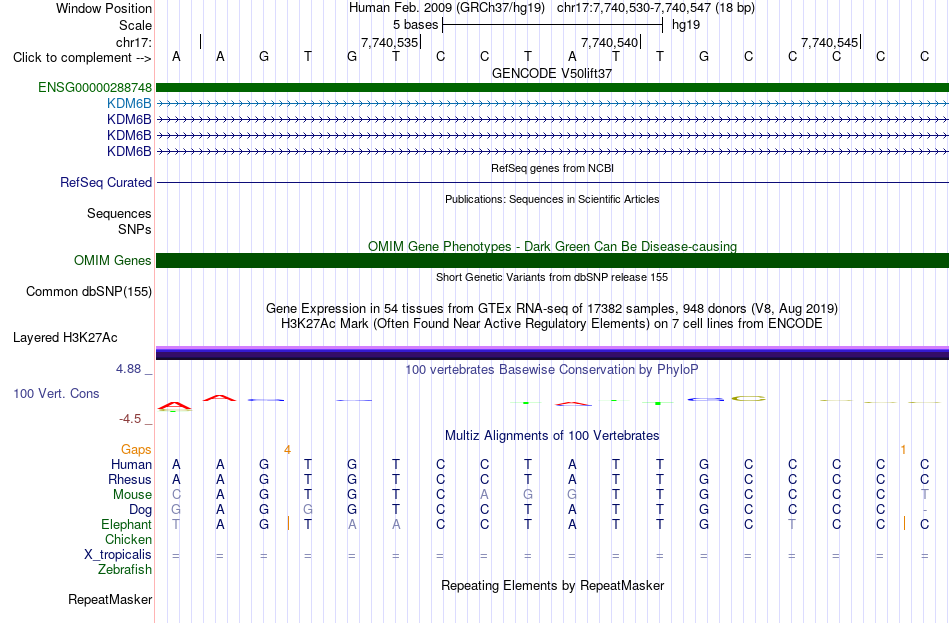The width and height of the screenshot is (950, 623).
Task: Click the Window Position label
Action: [104, 8]
